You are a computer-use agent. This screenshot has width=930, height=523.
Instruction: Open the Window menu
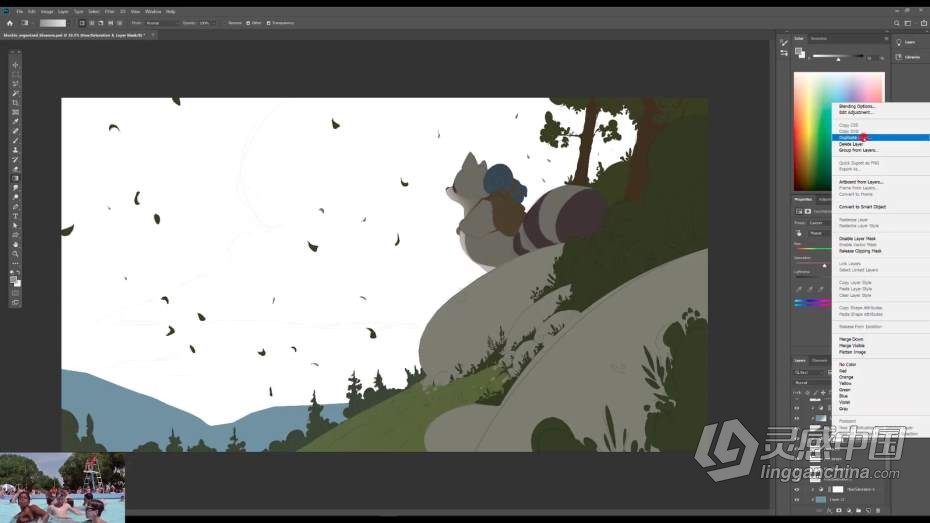coord(153,11)
